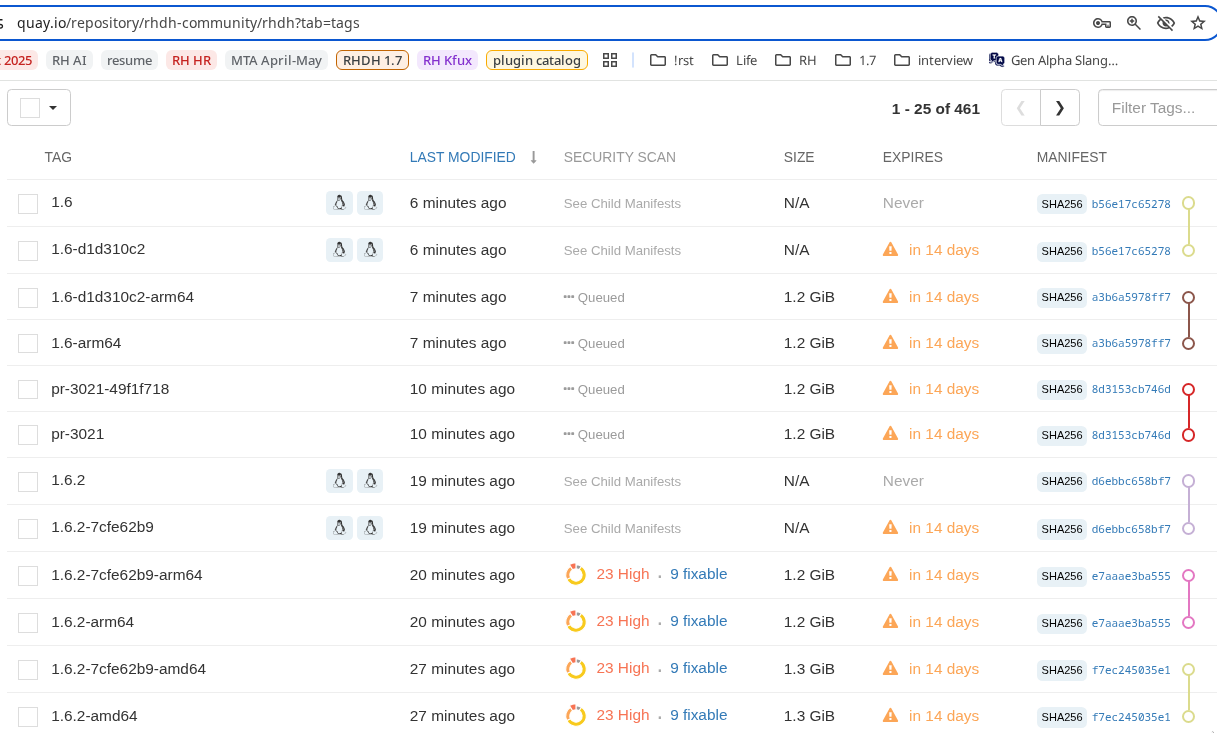Check the box for tag 1.6.2
The height and width of the screenshot is (734, 1217).
pos(28,482)
